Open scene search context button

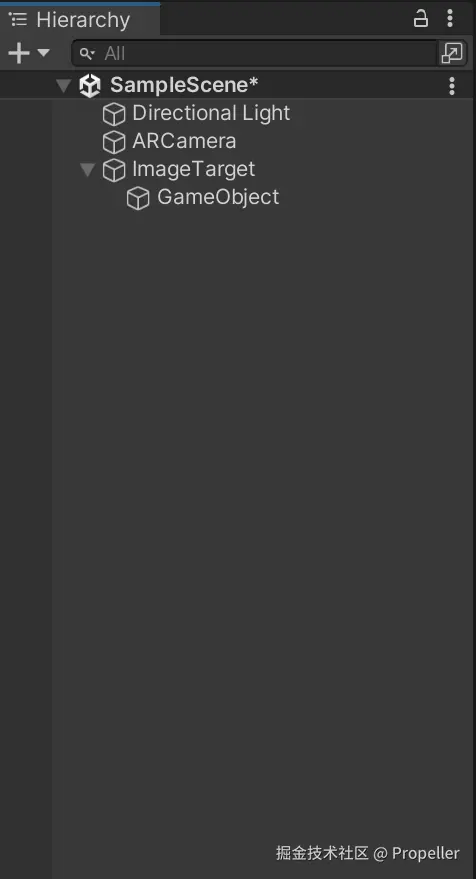(x=452, y=53)
